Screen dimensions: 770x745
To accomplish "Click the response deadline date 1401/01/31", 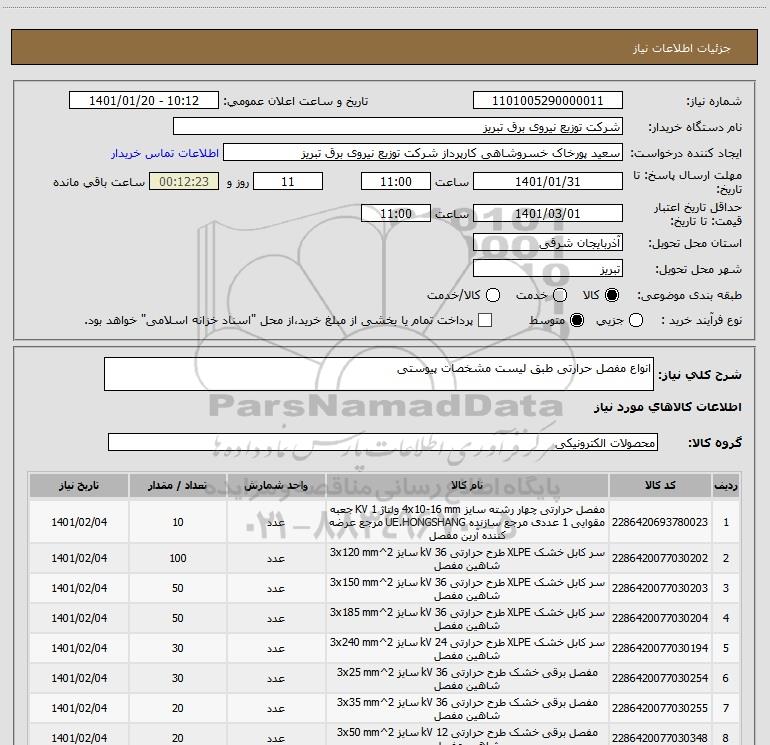I will [548, 181].
